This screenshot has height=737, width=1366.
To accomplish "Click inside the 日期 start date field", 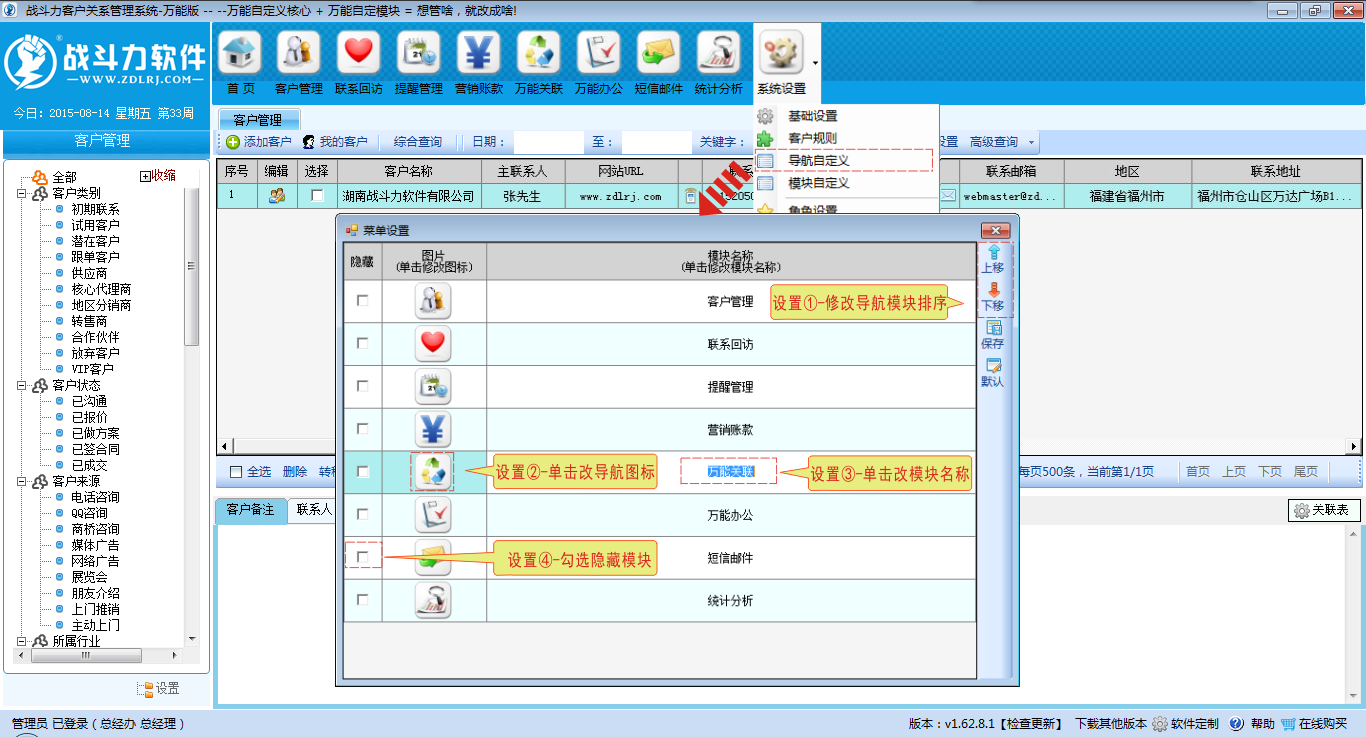I will click(549, 143).
